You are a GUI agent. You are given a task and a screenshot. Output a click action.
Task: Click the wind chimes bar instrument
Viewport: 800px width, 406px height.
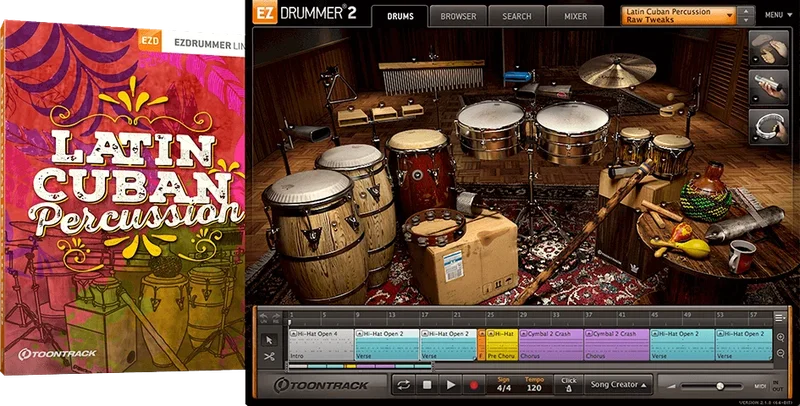click(x=432, y=77)
